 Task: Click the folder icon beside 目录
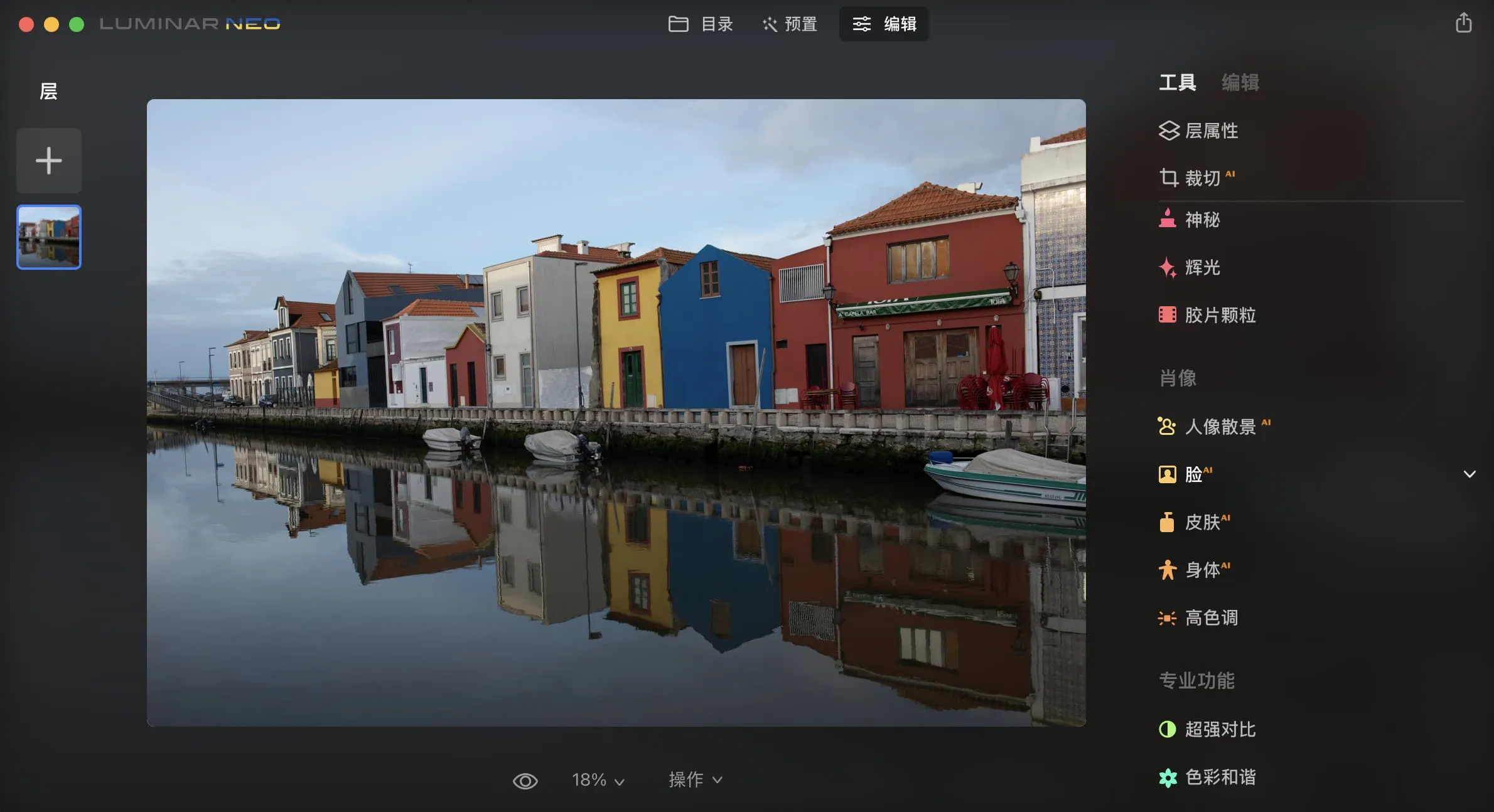[x=678, y=24]
